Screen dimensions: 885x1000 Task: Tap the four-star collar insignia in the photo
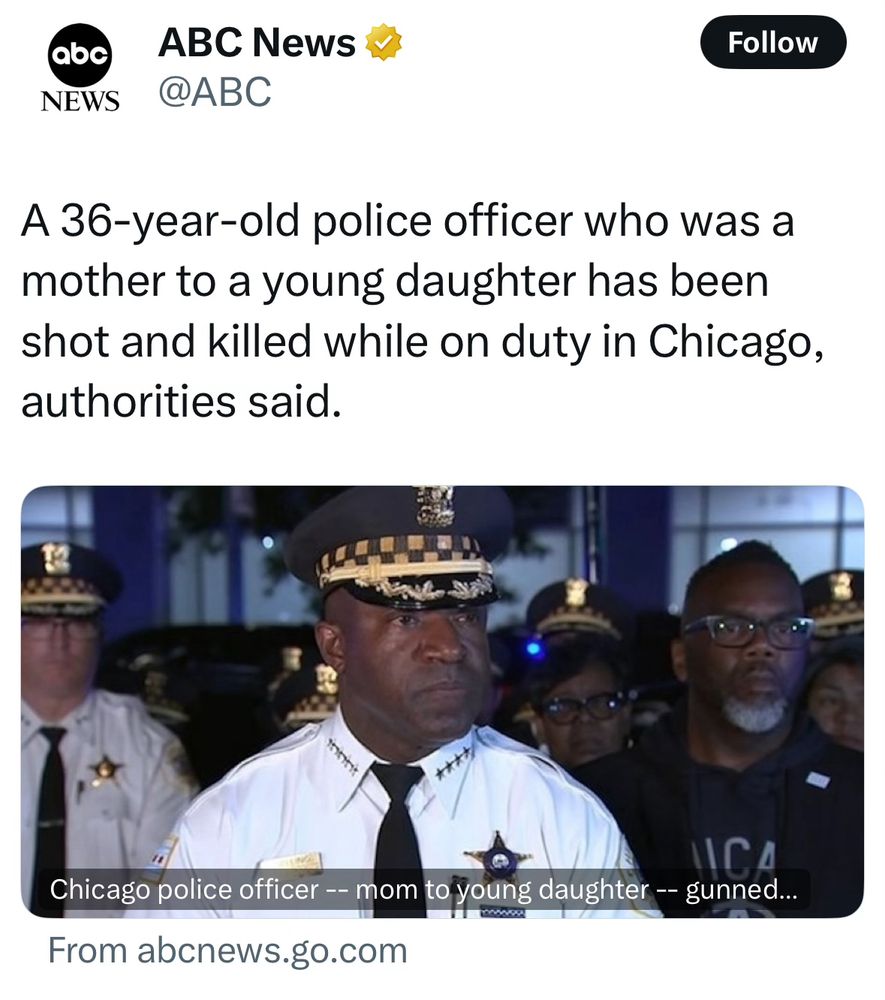point(456,761)
